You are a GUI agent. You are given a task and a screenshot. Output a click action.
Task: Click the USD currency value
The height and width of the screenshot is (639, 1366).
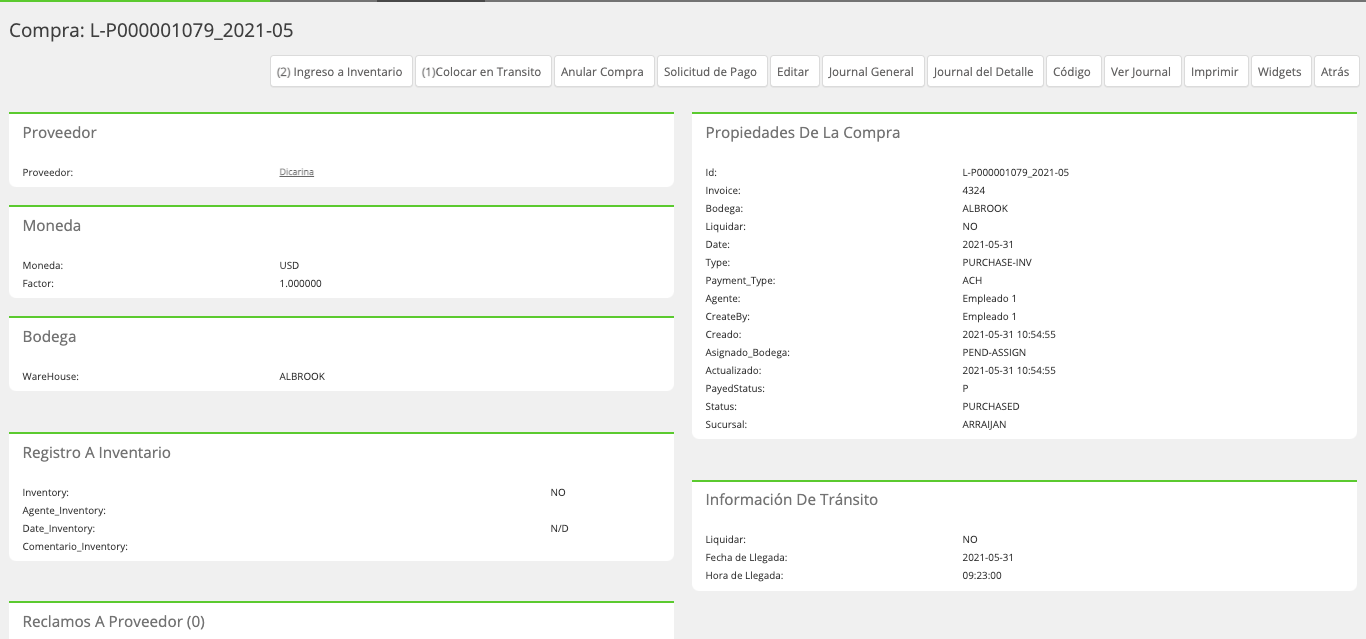tap(289, 265)
